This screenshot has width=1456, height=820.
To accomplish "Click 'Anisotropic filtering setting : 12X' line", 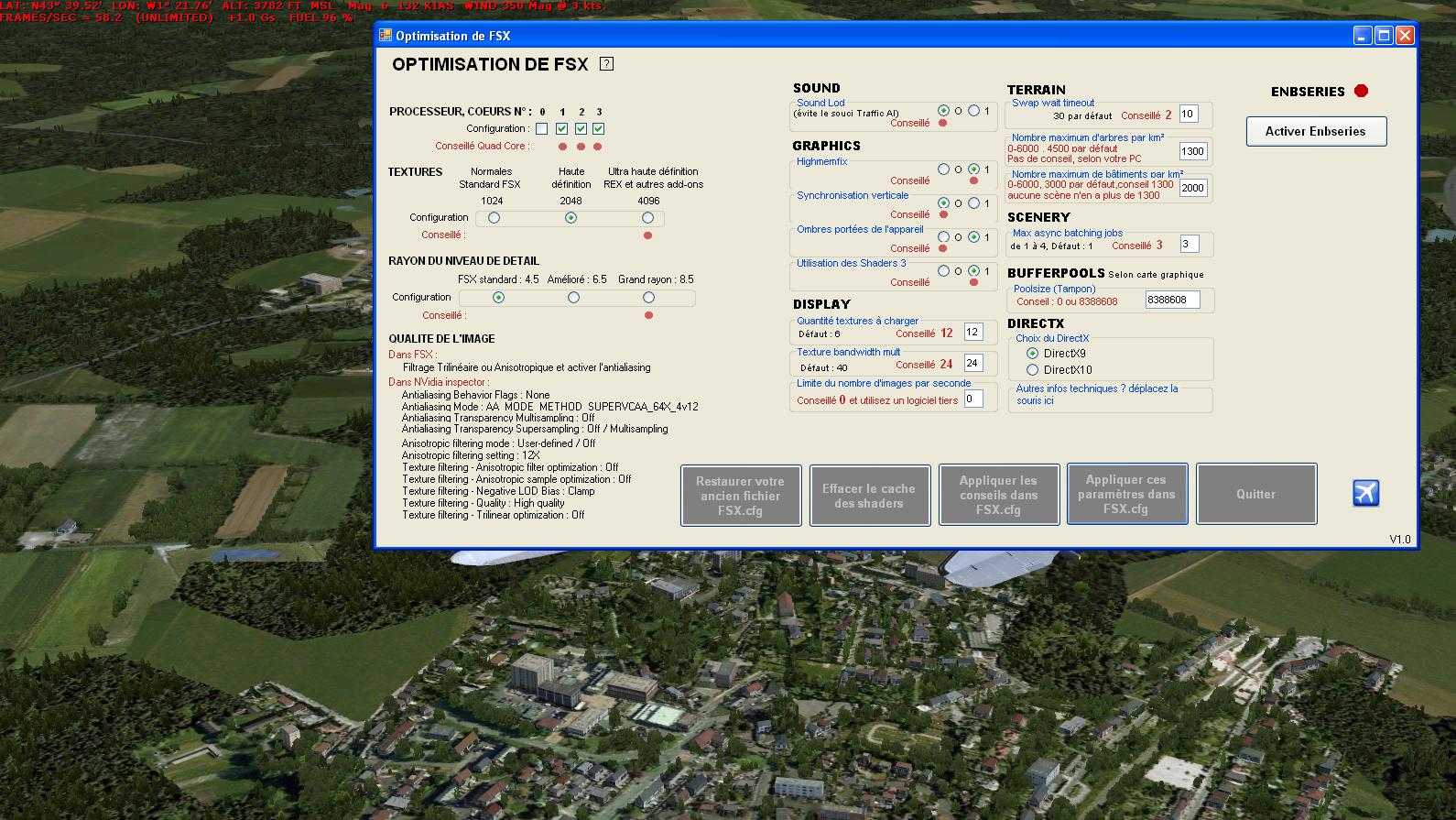I will [x=471, y=455].
